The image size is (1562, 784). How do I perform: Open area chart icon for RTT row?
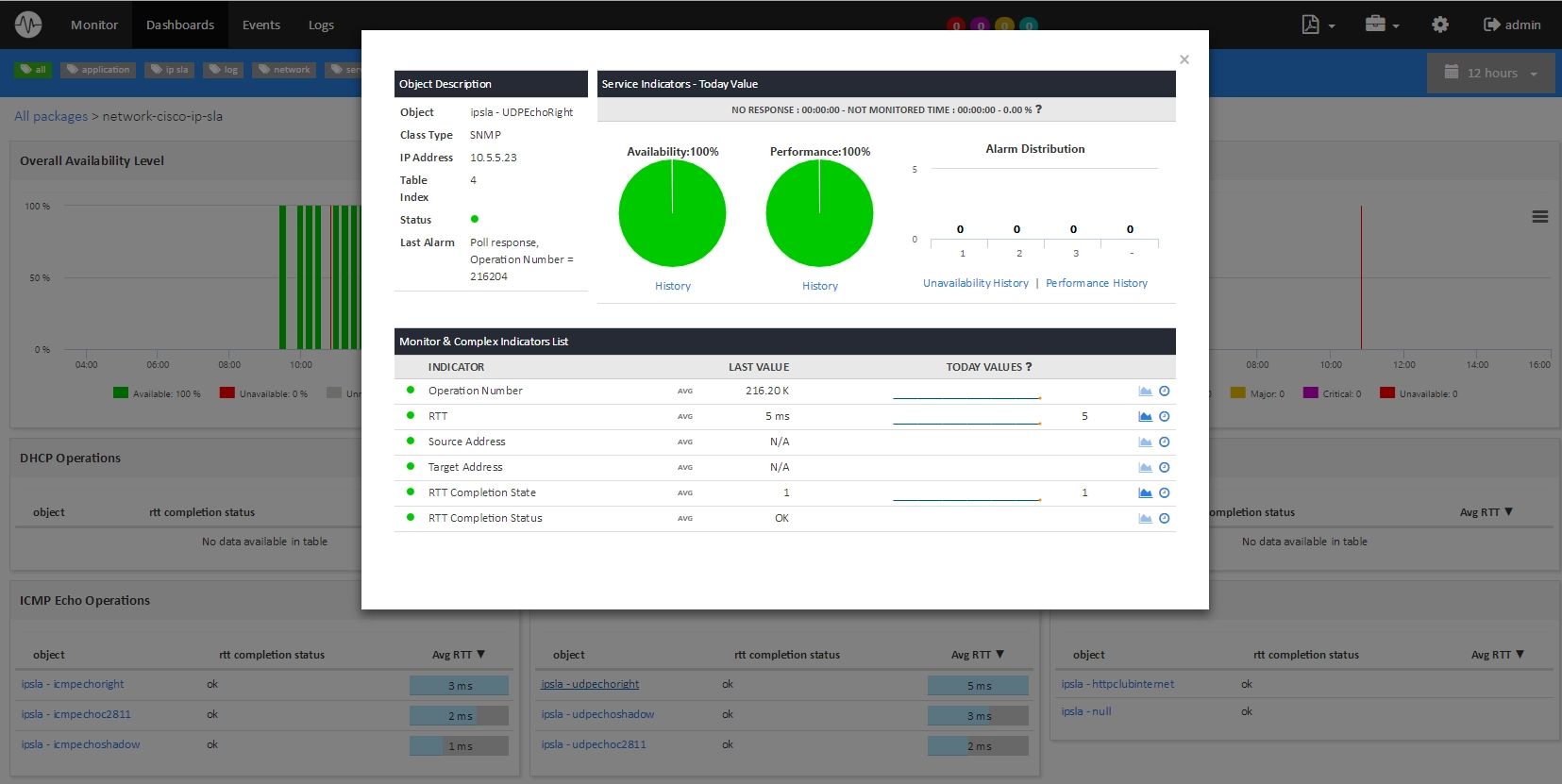1145,416
